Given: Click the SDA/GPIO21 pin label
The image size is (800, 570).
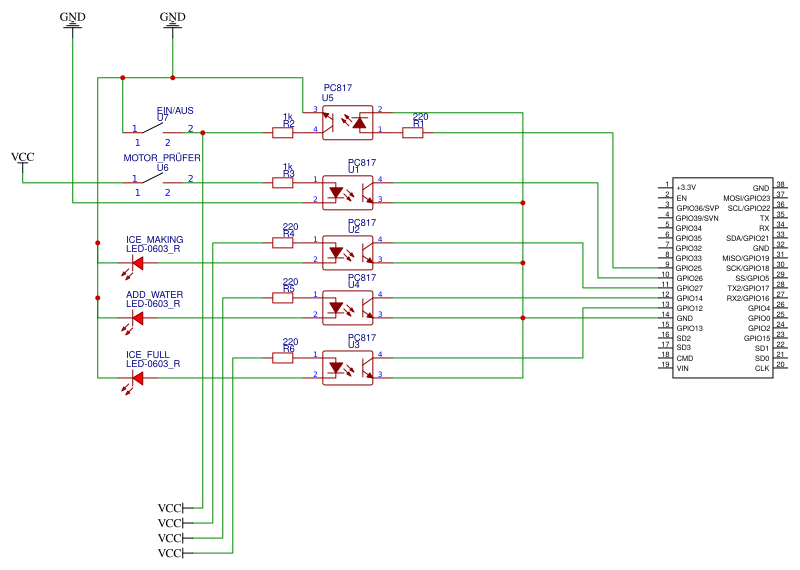Looking at the screenshot, I should 747,238.
